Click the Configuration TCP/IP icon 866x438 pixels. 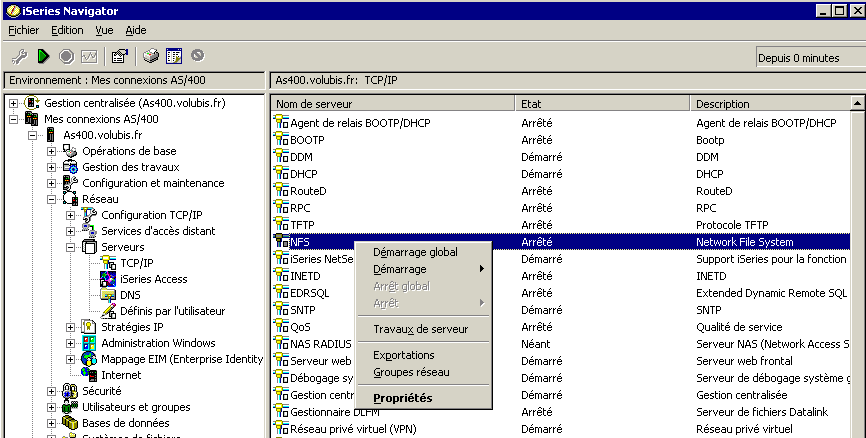coord(89,215)
